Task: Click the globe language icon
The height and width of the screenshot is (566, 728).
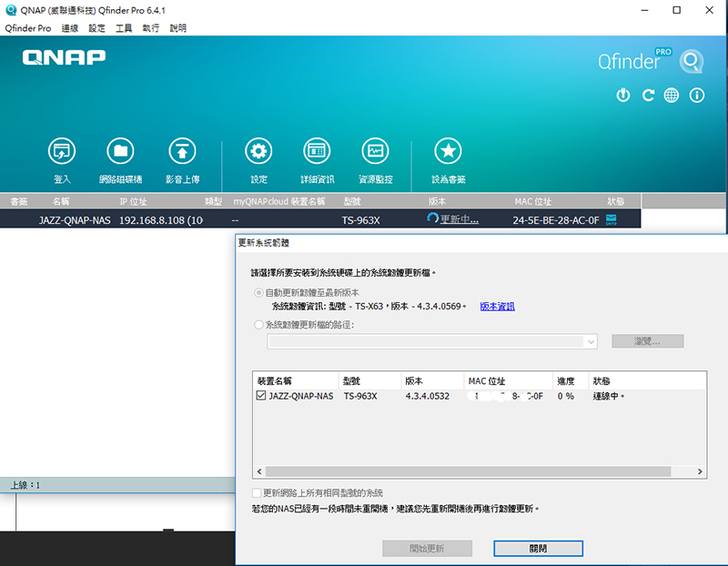Action: click(x=672, y=95)
